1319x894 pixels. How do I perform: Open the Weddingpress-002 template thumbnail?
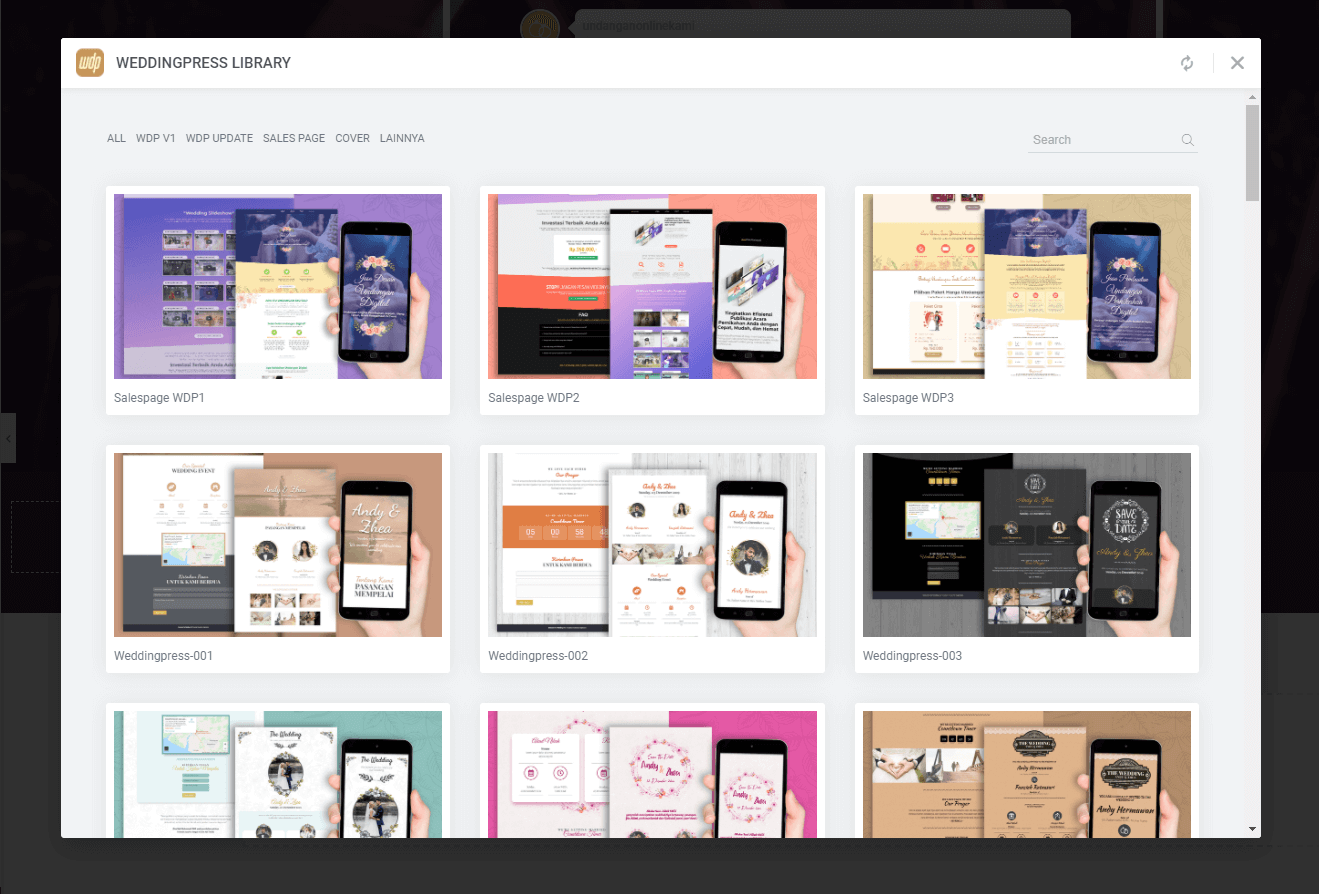point(652,545)
